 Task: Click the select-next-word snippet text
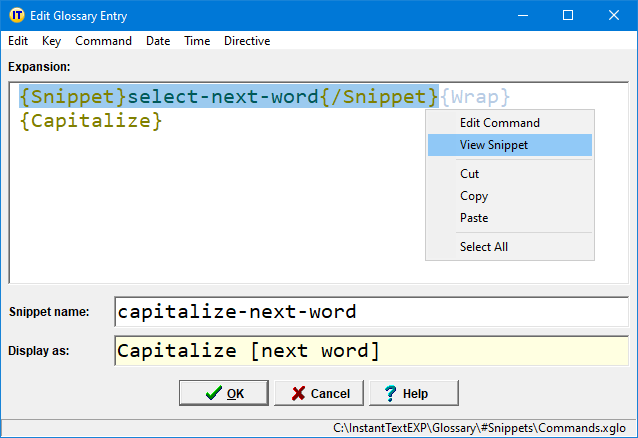point(223,97)
